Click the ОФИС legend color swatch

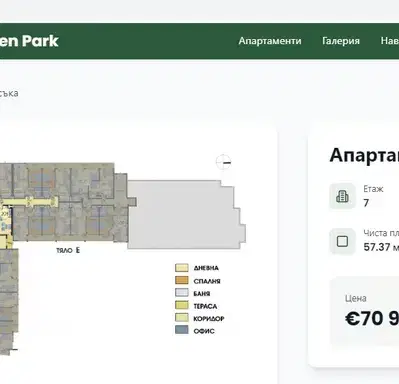tap(182, 330)
